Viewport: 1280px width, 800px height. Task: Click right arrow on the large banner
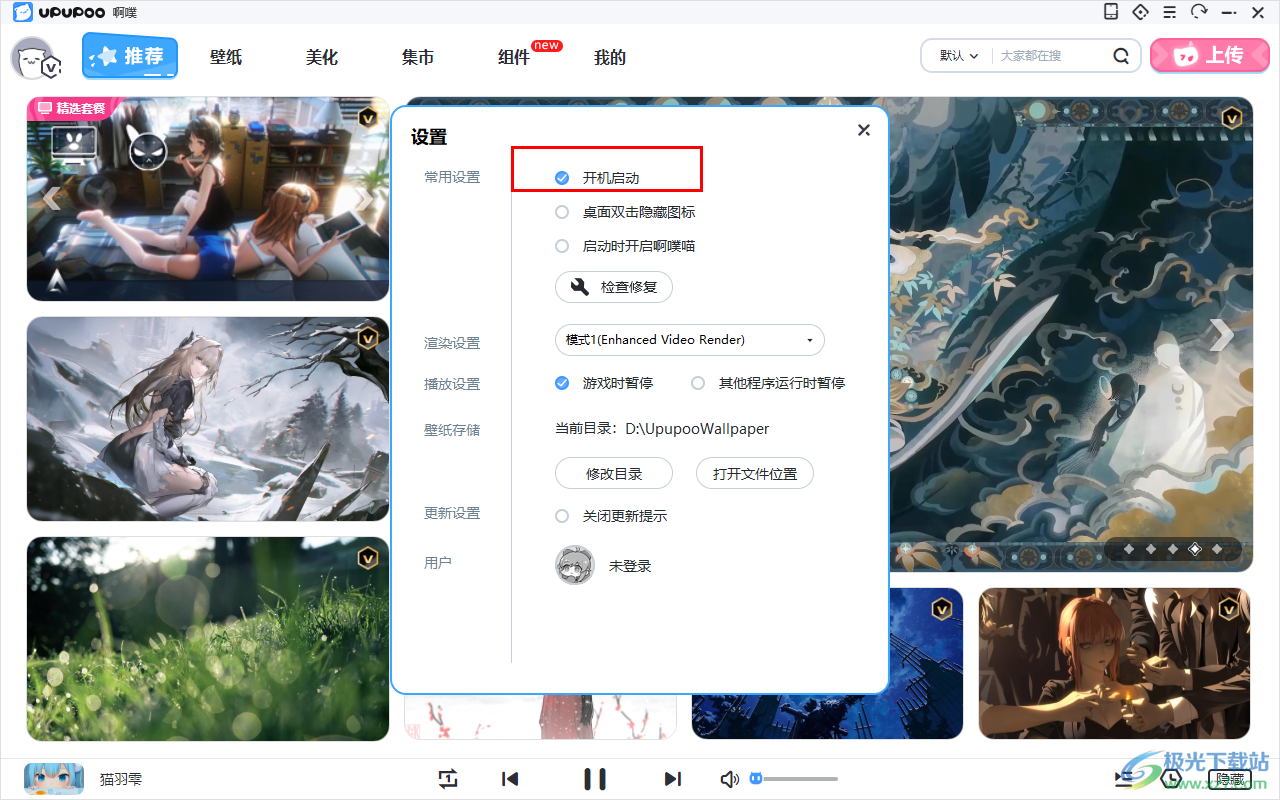pos(1222,335)
